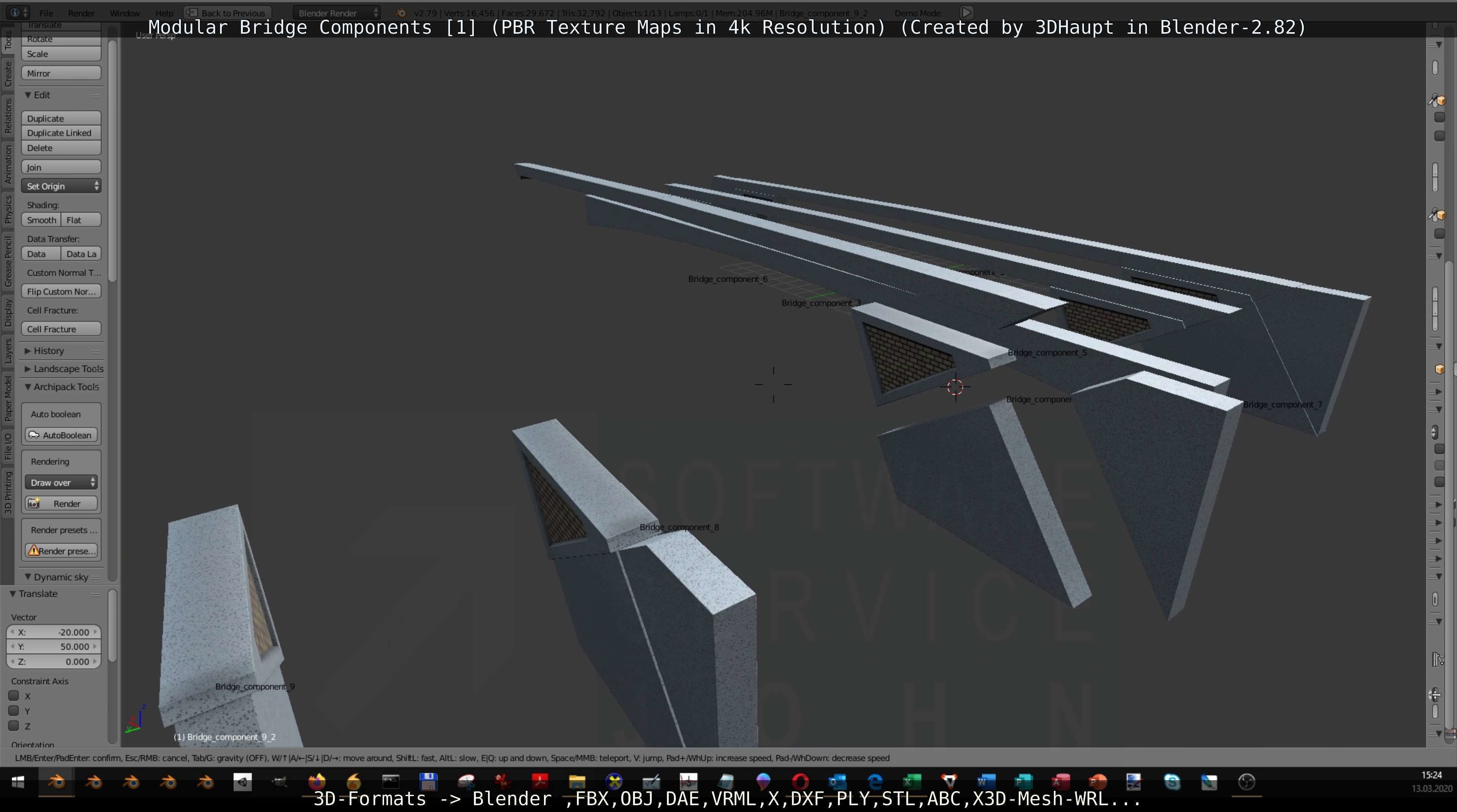Open the command prompt taskbar icon
Image resolution: width=1457 pixels, height=812 pixels.
click(391, 782)
